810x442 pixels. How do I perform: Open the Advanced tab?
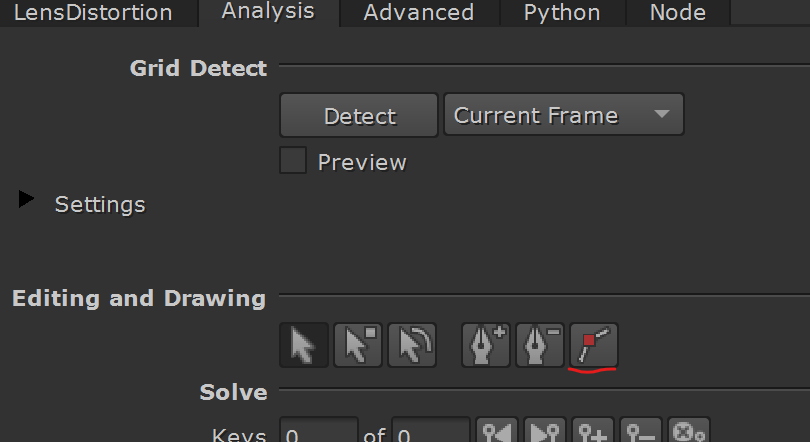point(419,12)
